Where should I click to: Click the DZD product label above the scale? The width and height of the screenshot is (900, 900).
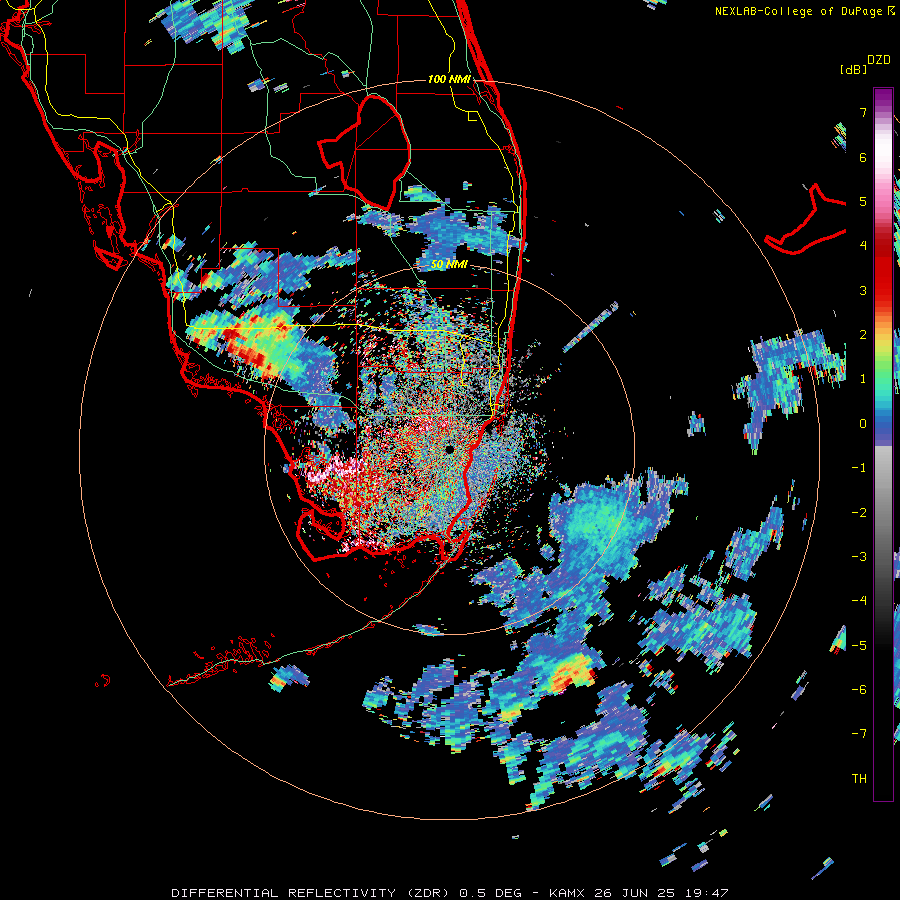point(879,60)
